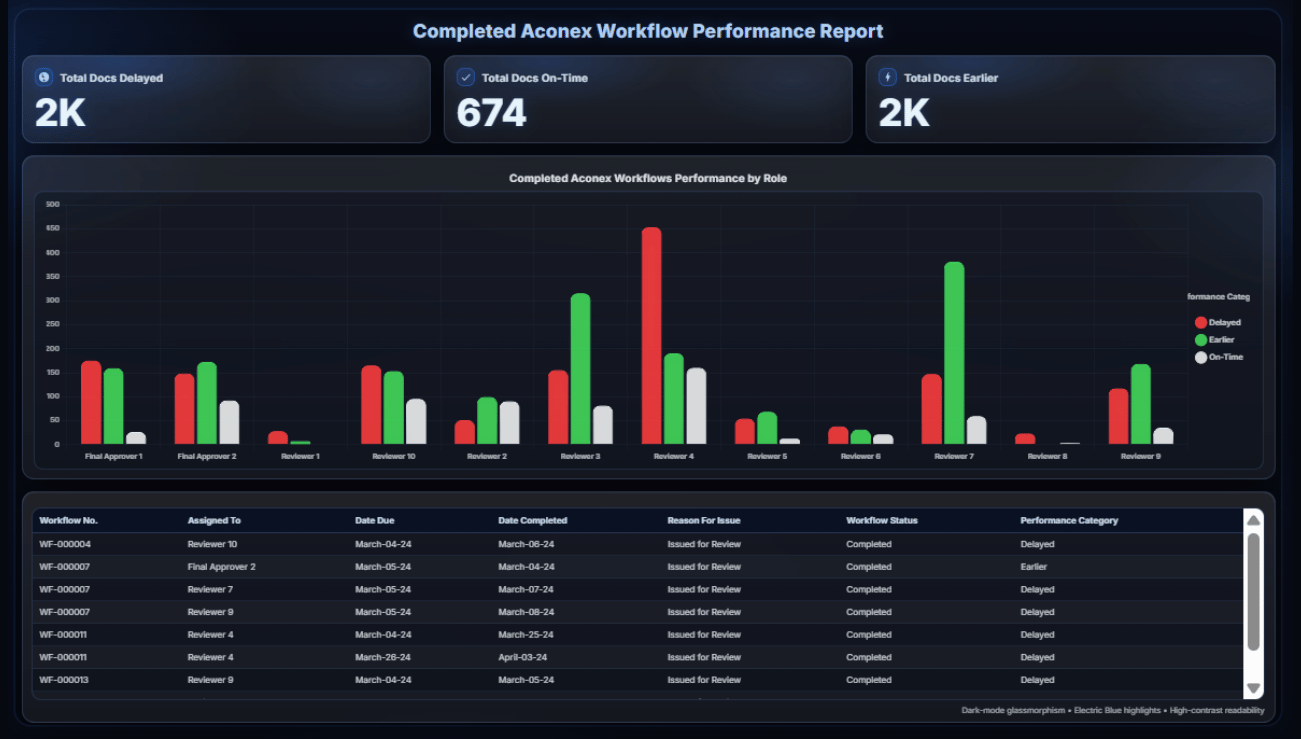Click the Final Approver 1 axis label
Screen dimensions: 1301x739
[x=114, y=456]
